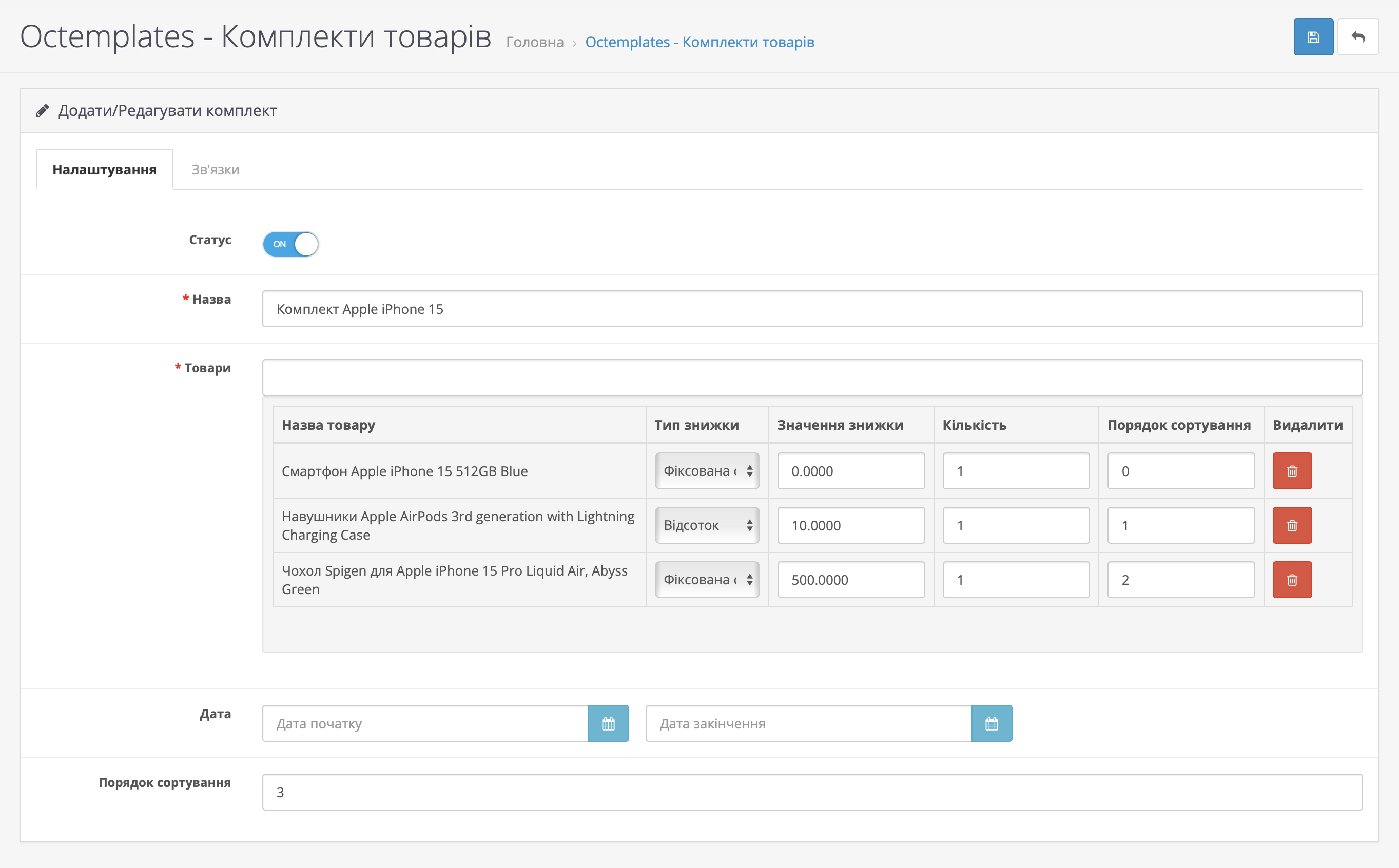Delete the Spigen case product row
The width and height of the screenshot is (1399, 868).
[1292, 580]
